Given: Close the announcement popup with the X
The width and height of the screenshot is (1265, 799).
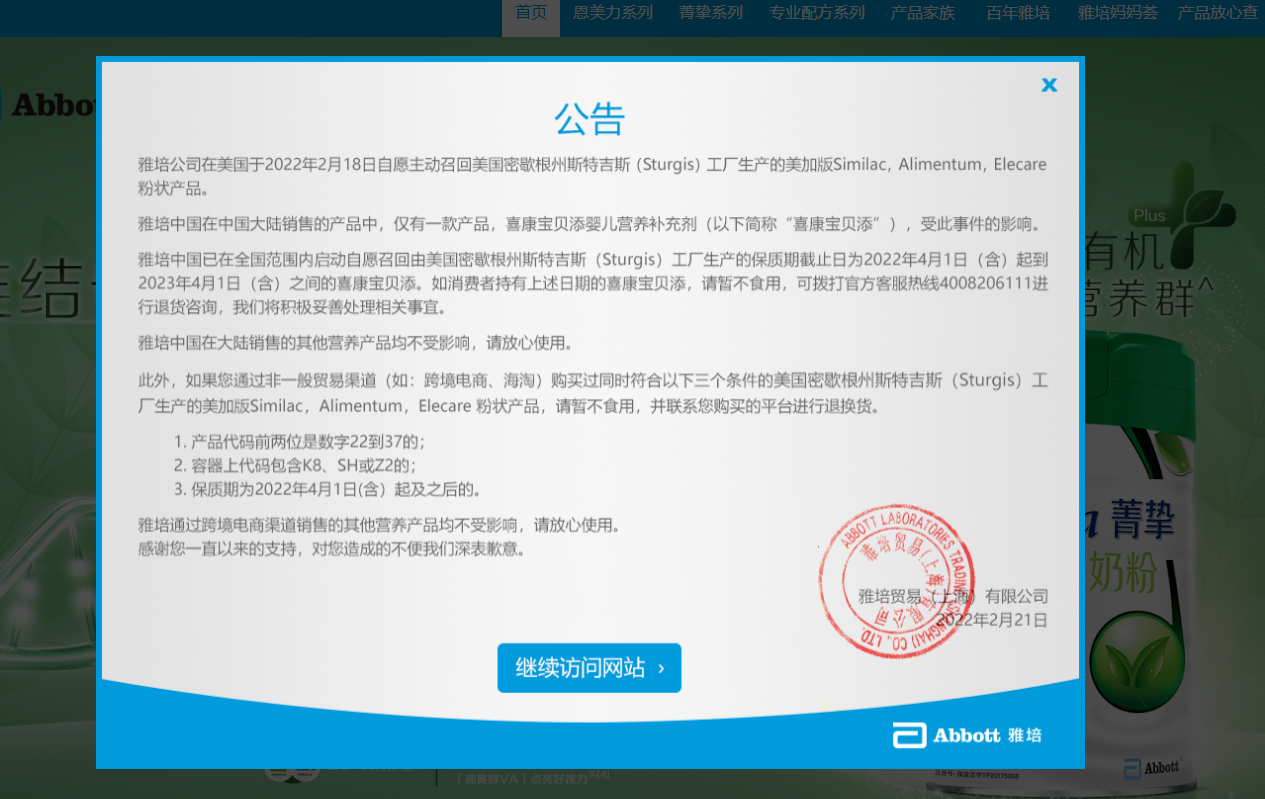Looking at the screenshot, I should (x=1049, y=85).
